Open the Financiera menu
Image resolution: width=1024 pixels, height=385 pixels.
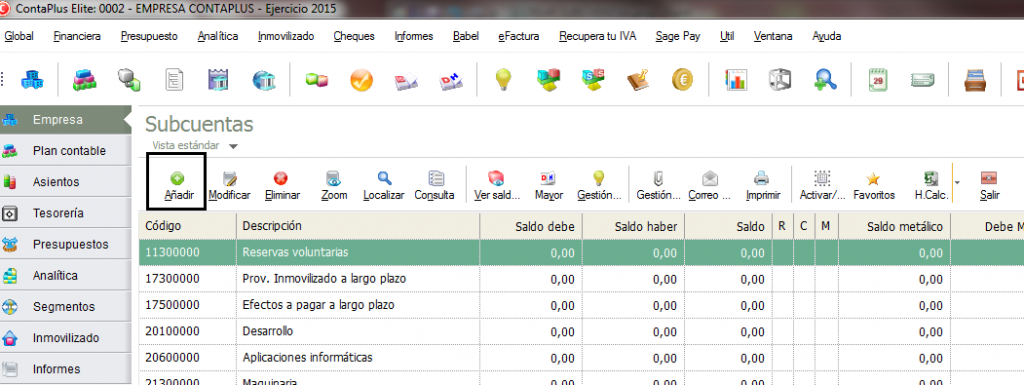(77, 37)
